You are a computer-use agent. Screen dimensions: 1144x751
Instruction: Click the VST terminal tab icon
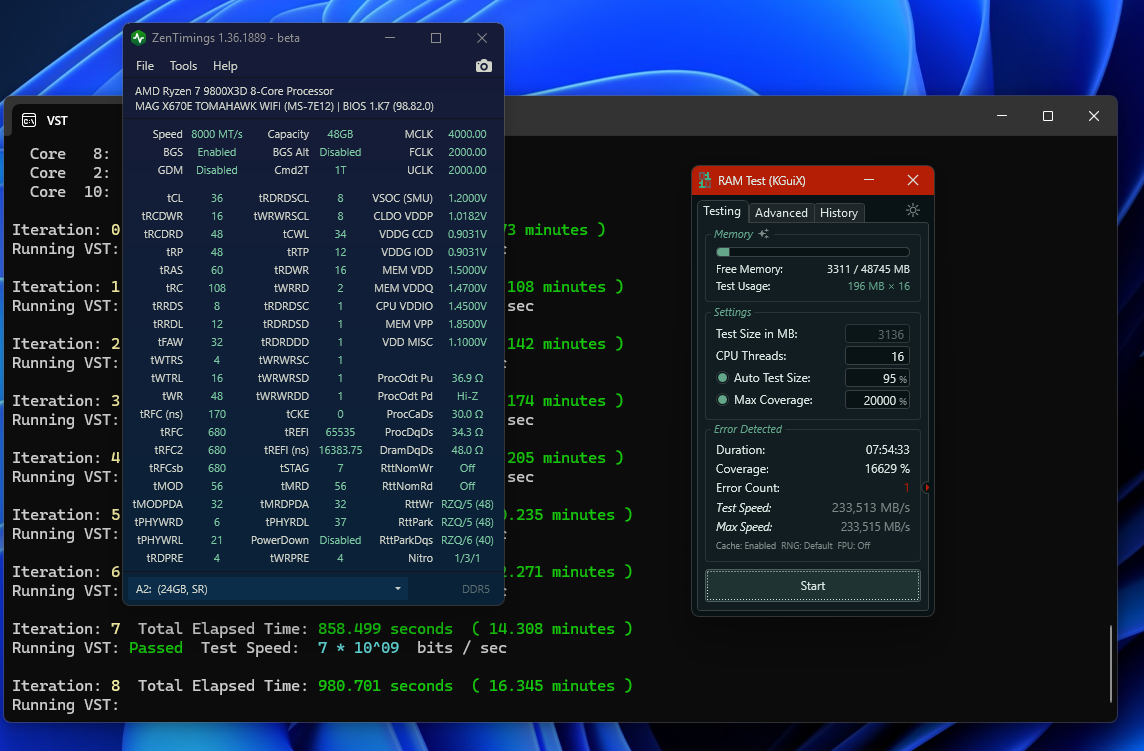[29, 120]
